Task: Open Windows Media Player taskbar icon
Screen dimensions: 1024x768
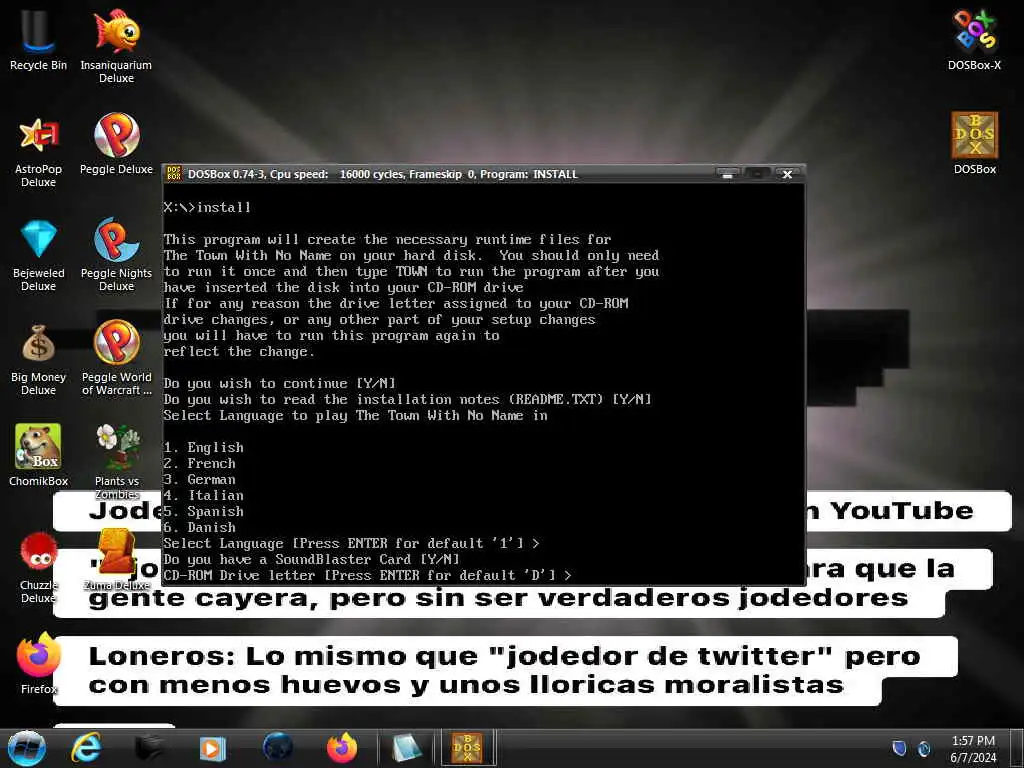Action: [212, 748]
